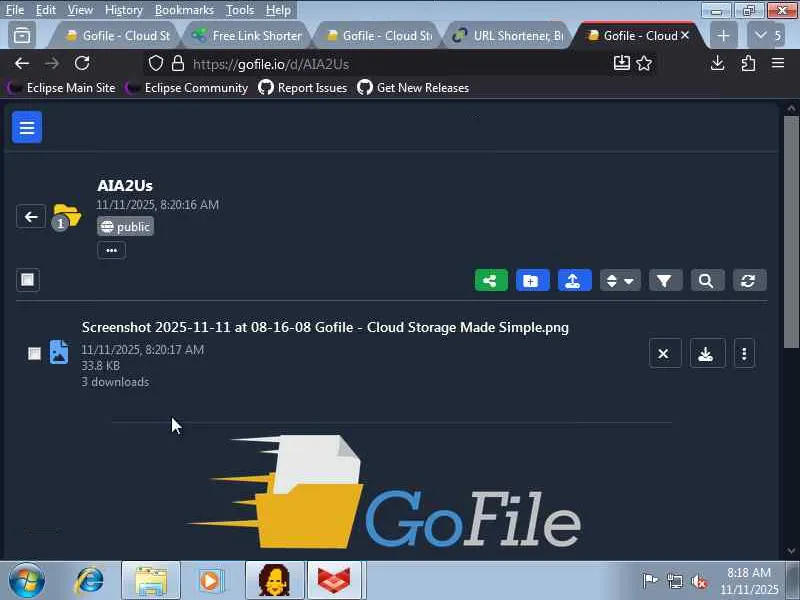Expand the list all tabs chevron
The image size is (800, 600).
[760, 36]
